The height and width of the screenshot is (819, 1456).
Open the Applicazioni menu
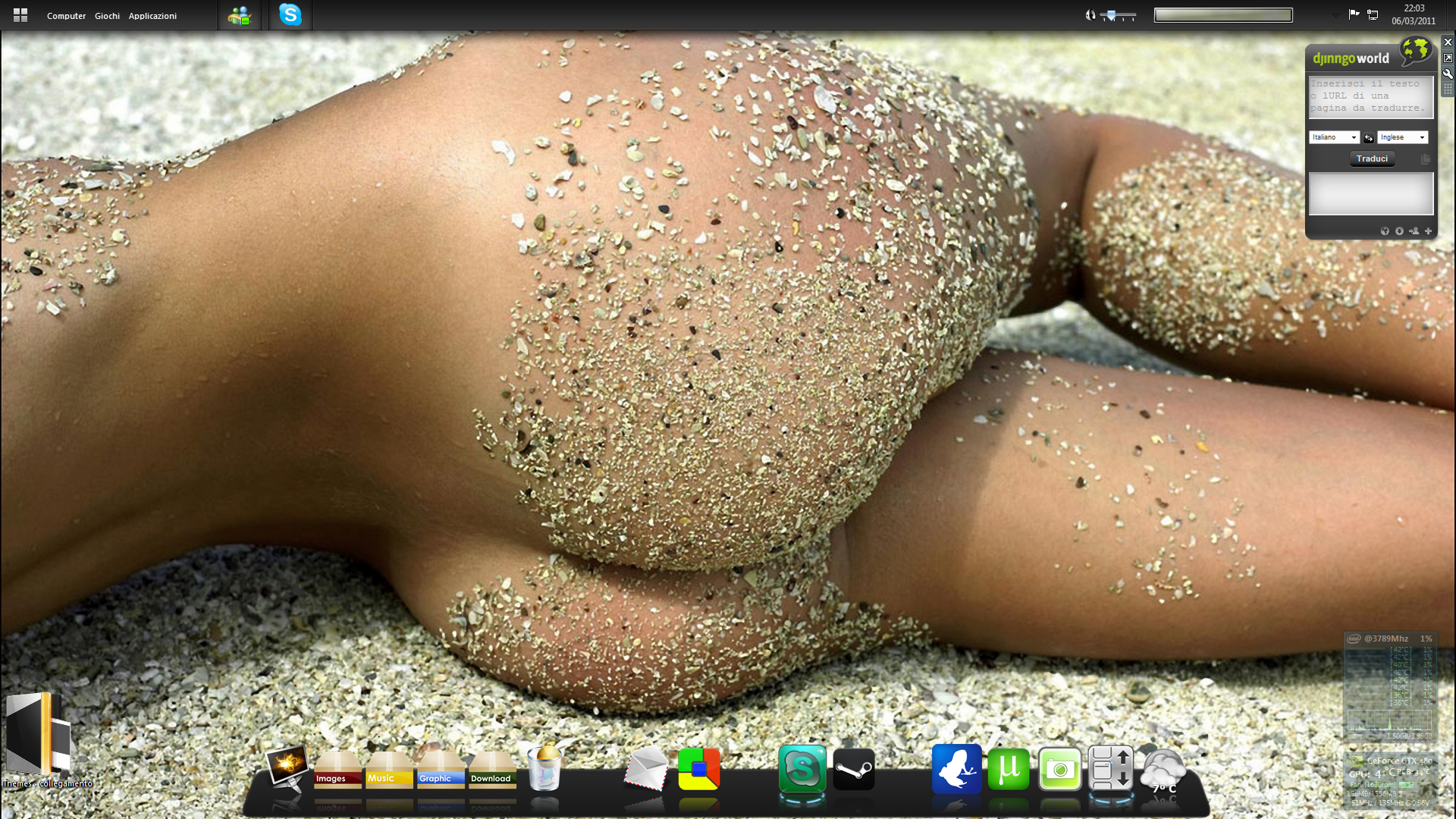pos(152,16)
